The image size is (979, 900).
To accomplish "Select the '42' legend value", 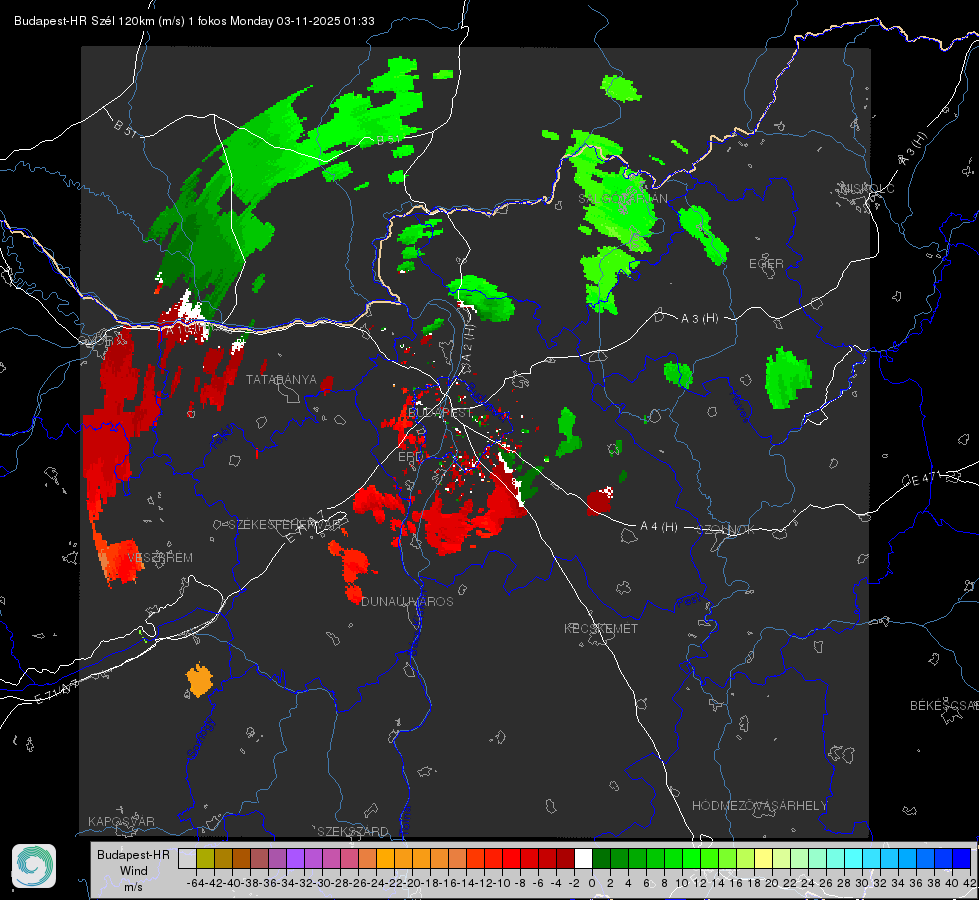I will click(x=970, y=883).
